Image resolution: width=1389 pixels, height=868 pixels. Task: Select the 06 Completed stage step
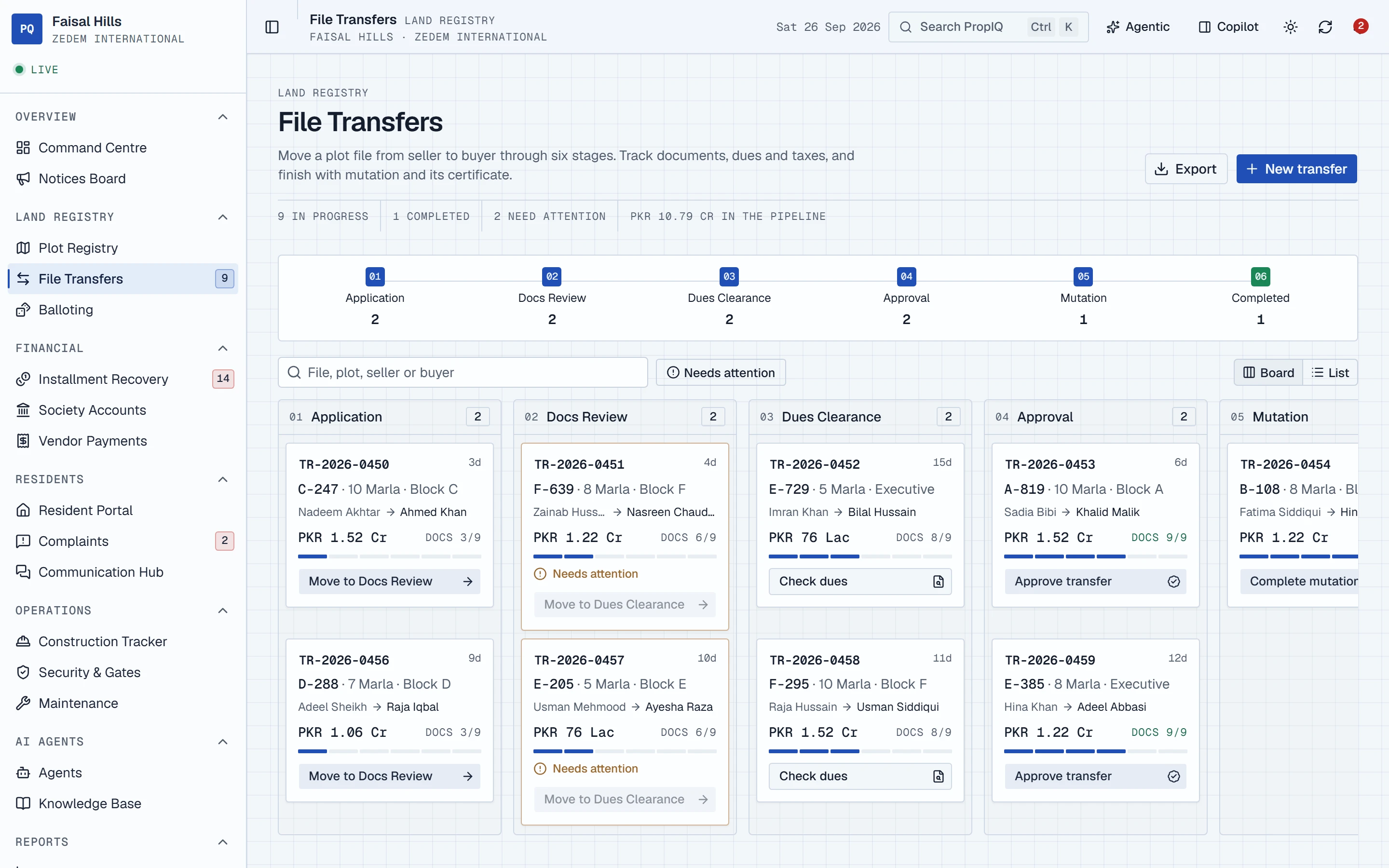(x=1260, y=298)
